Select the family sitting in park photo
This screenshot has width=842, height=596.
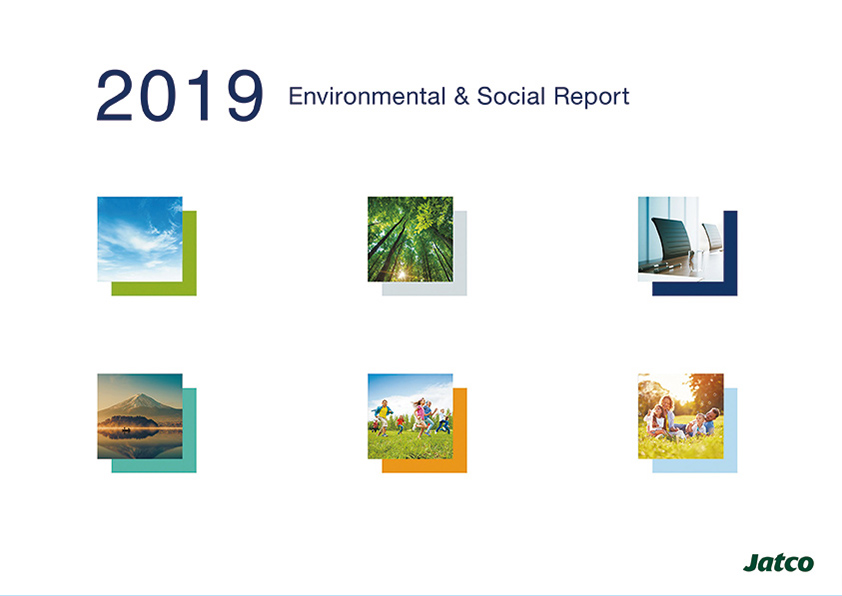pyautogui.click(x=680, y=416)
